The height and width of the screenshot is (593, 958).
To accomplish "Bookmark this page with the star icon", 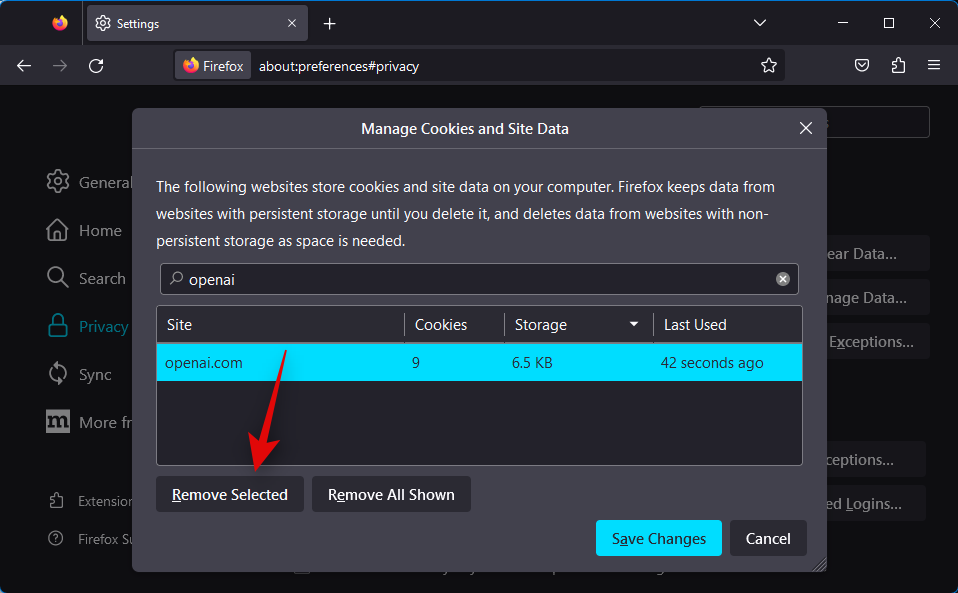I will click(x=768, y=66).
